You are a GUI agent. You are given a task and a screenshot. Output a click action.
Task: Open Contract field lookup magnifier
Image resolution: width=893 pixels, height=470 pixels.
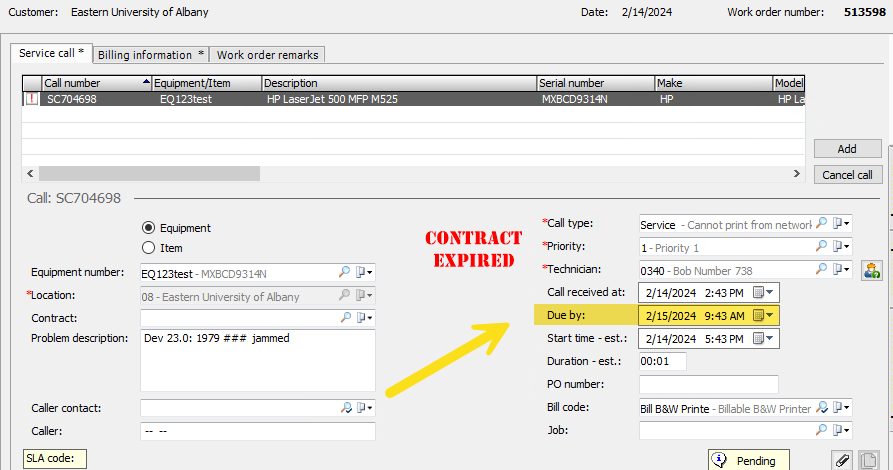coord(346,318)
